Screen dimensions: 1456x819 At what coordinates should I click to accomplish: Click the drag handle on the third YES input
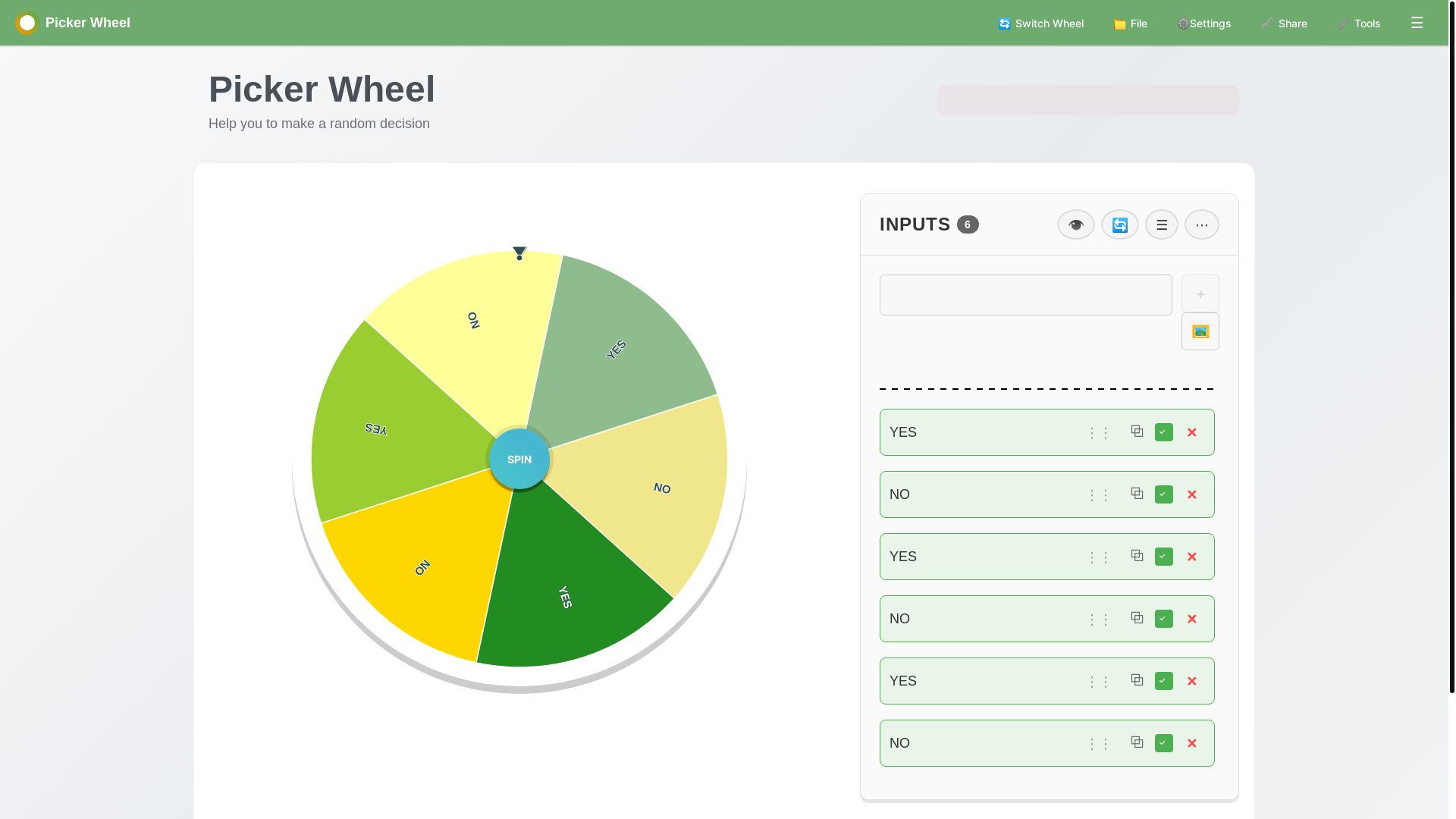click(1099, 682)
